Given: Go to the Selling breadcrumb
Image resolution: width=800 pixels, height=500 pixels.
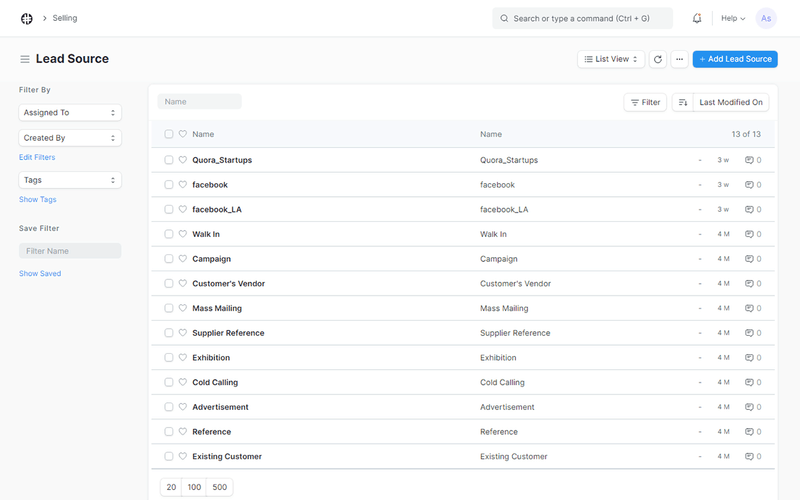Looking at the screenshot, I should [65, 18].
